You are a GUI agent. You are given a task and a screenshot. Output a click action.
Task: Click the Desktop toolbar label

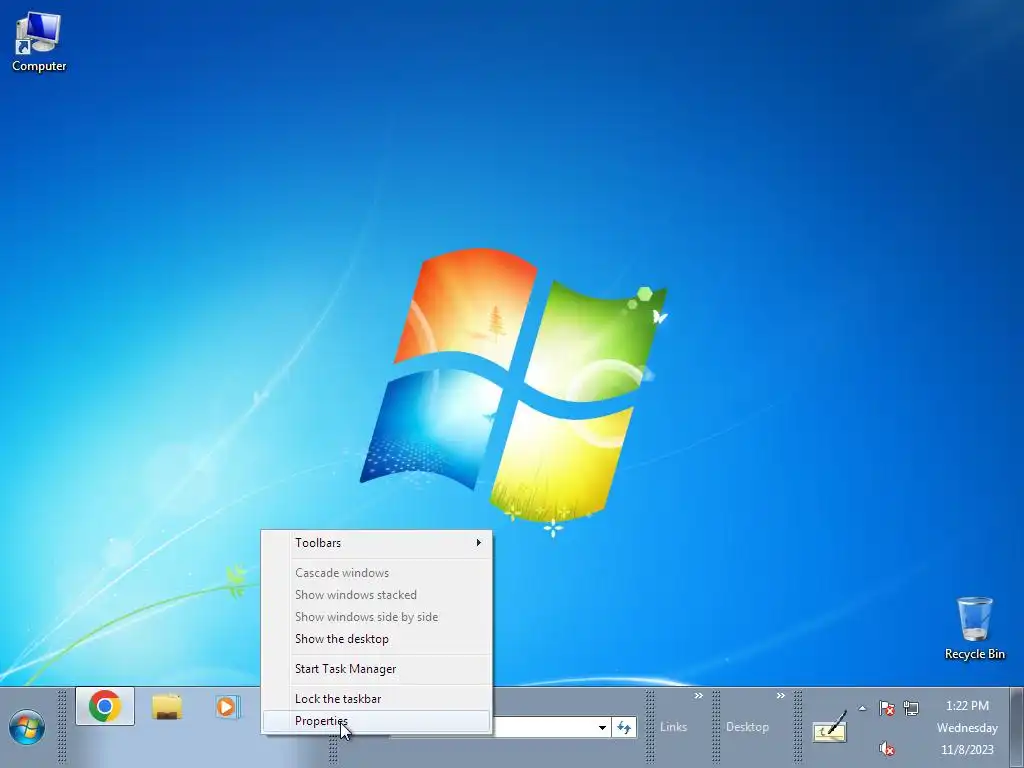(x=747, y=727)
